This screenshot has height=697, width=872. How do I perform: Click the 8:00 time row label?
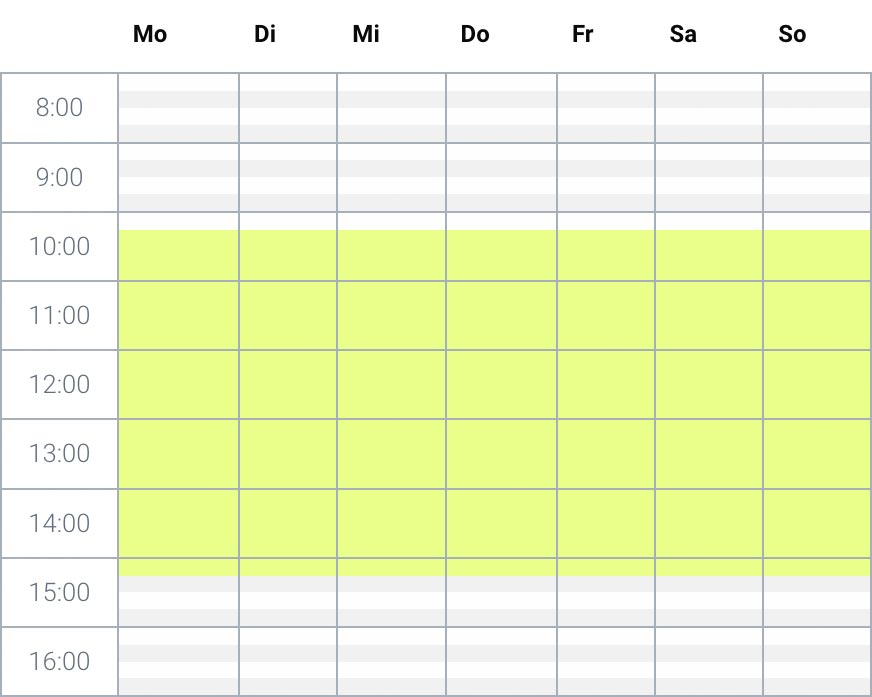pos(60,108)
